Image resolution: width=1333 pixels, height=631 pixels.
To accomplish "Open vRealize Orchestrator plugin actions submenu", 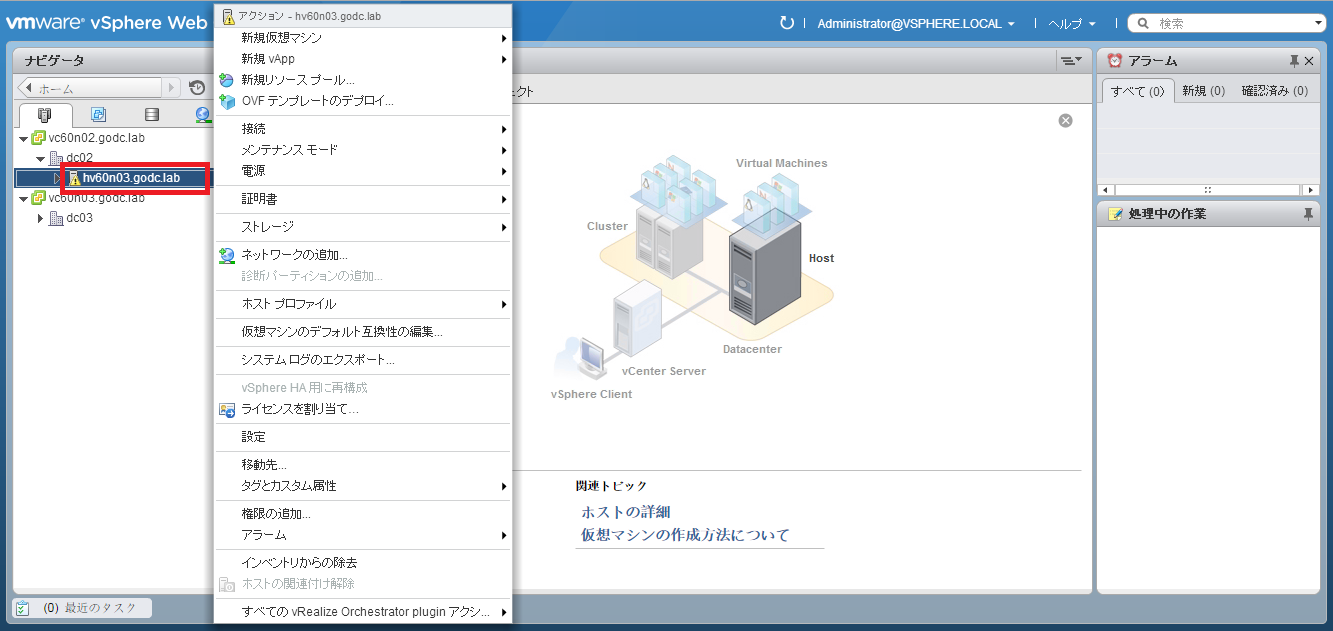I will click(363, 612).
